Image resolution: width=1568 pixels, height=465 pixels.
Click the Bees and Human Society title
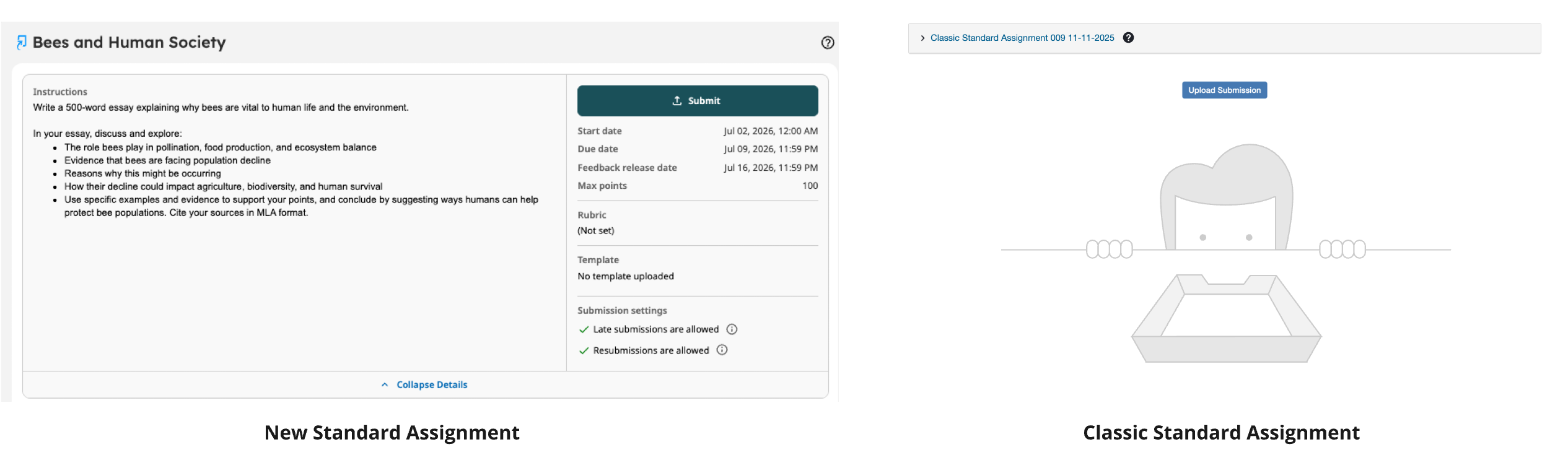point(129,42)
